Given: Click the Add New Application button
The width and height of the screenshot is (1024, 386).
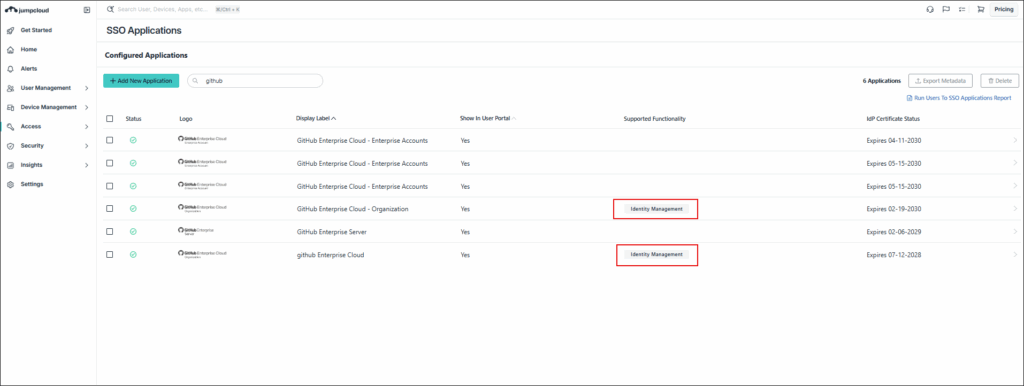Looking at the screenshot, I should click(141, 81).
